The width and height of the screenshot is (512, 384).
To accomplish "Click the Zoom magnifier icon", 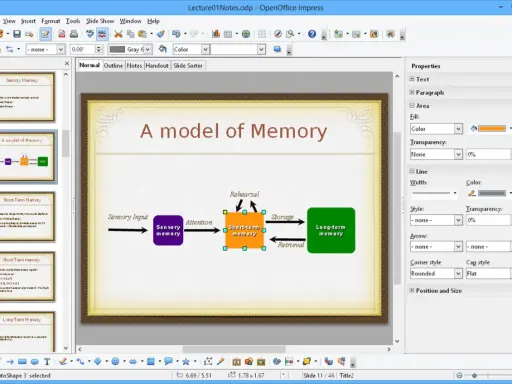I will pos(290,34).
